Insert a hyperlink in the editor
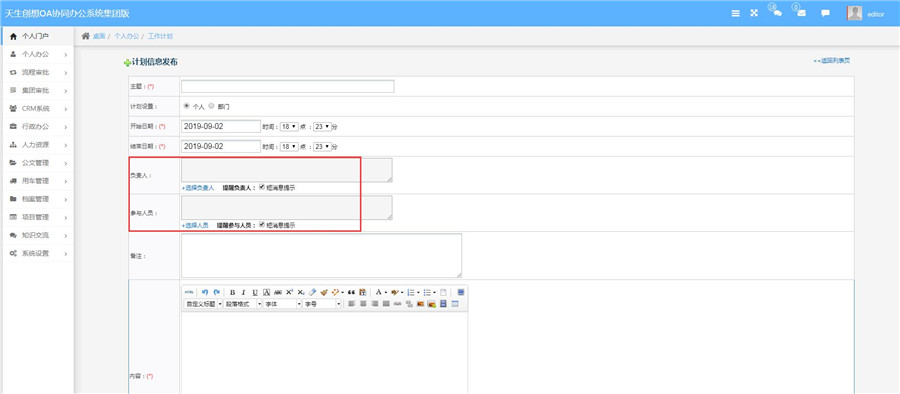Image resolution: width=900 pixels, height=394 pixels. click(x=397, y=303)
